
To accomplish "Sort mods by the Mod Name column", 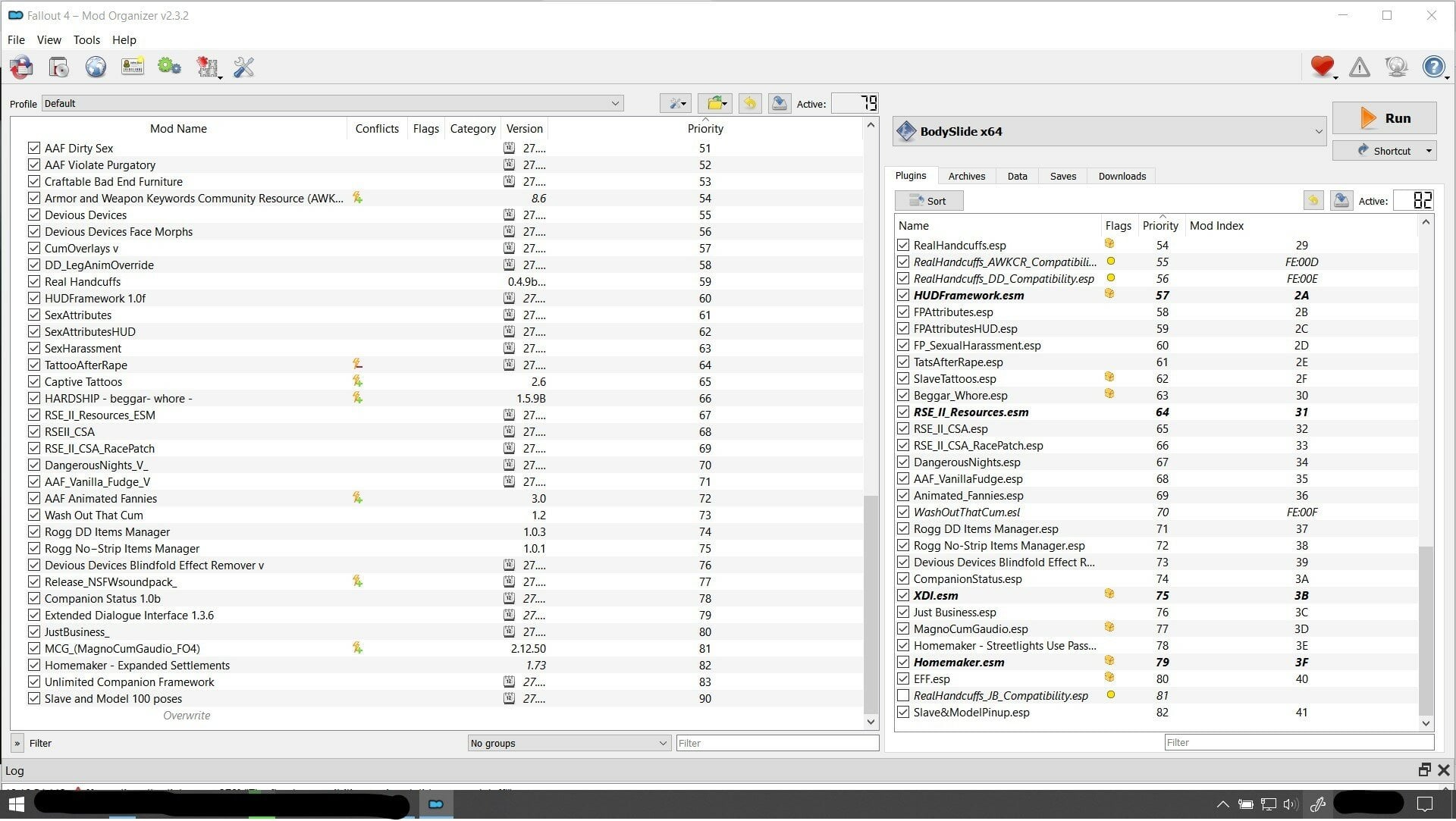I will coord(178,128).
